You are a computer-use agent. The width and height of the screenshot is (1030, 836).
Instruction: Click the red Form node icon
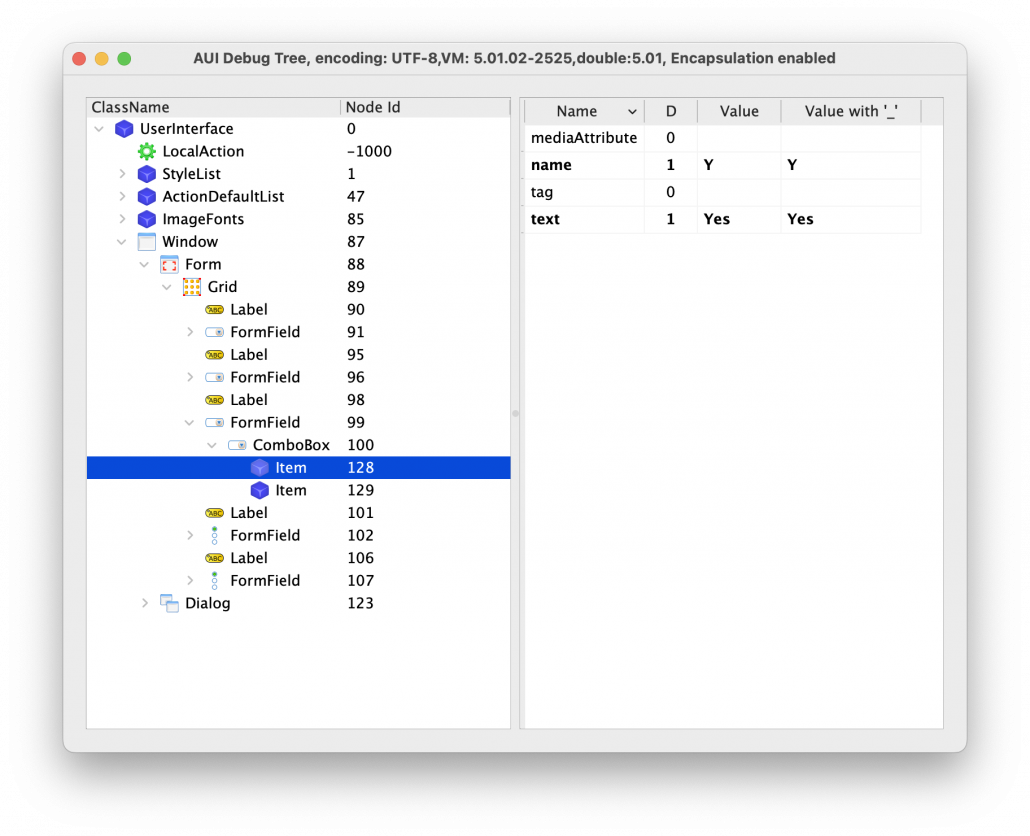tap(169, 265)
